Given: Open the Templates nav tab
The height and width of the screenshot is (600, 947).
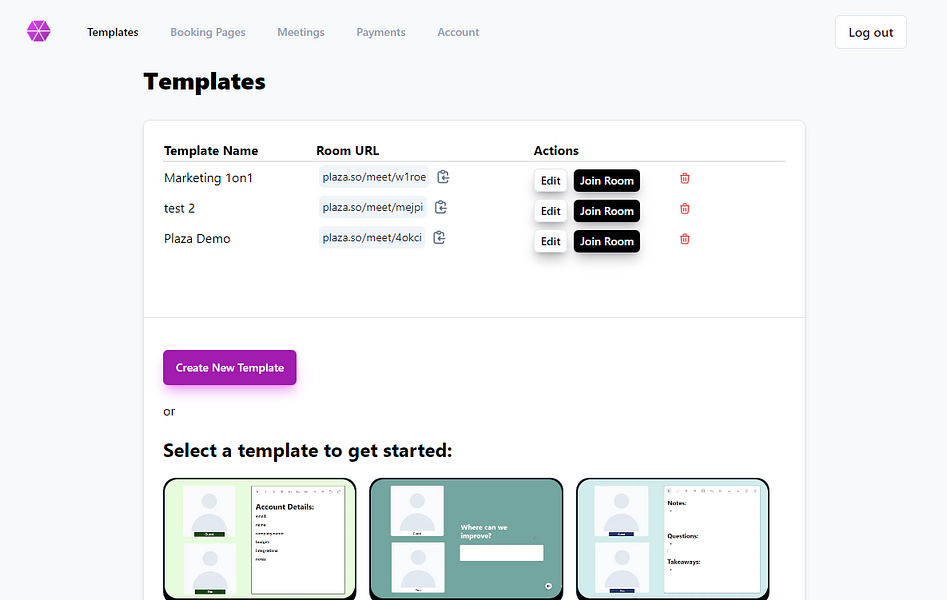Looking at the screenshot, I should coord(112,32).
